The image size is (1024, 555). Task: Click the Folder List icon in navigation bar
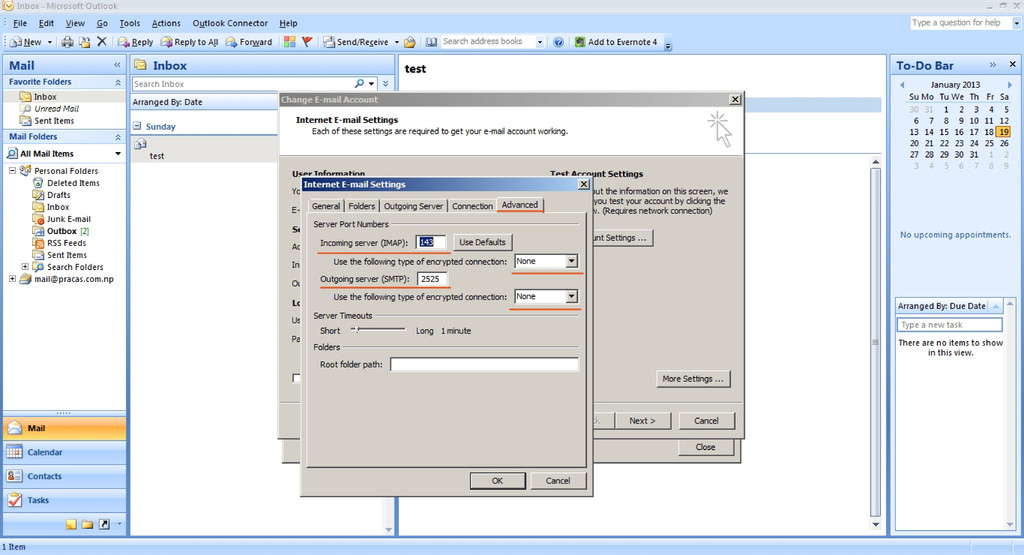[x=87, y=524]
